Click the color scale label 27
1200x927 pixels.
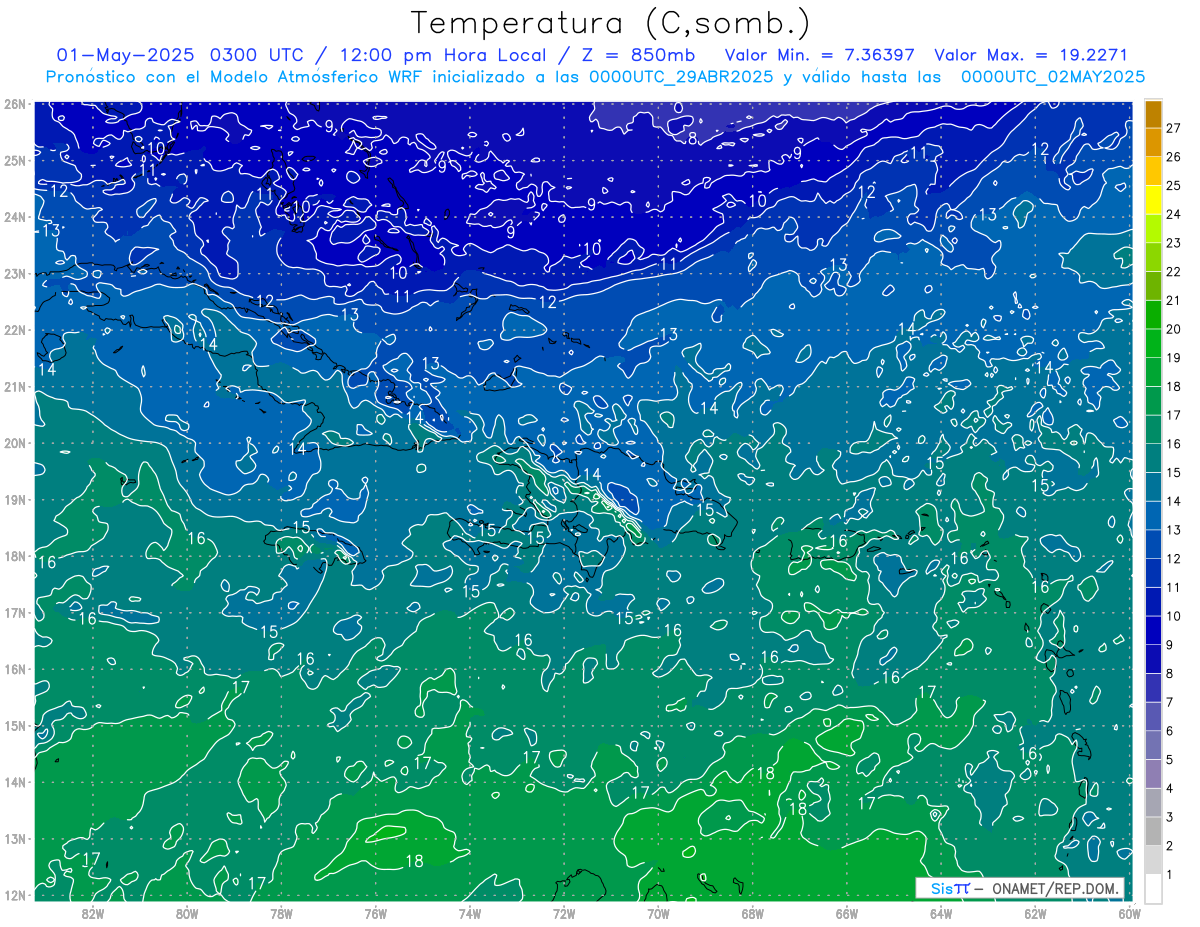1173,128
